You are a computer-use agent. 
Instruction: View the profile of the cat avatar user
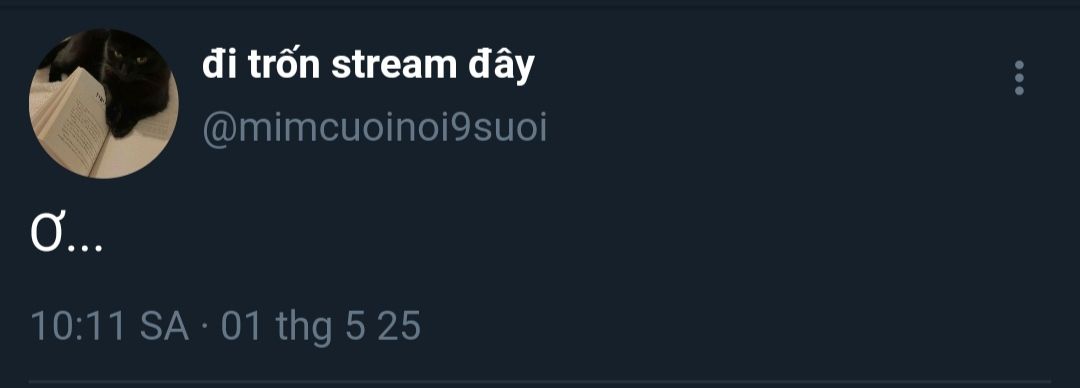pyautogui.click(x=103, y=103)
